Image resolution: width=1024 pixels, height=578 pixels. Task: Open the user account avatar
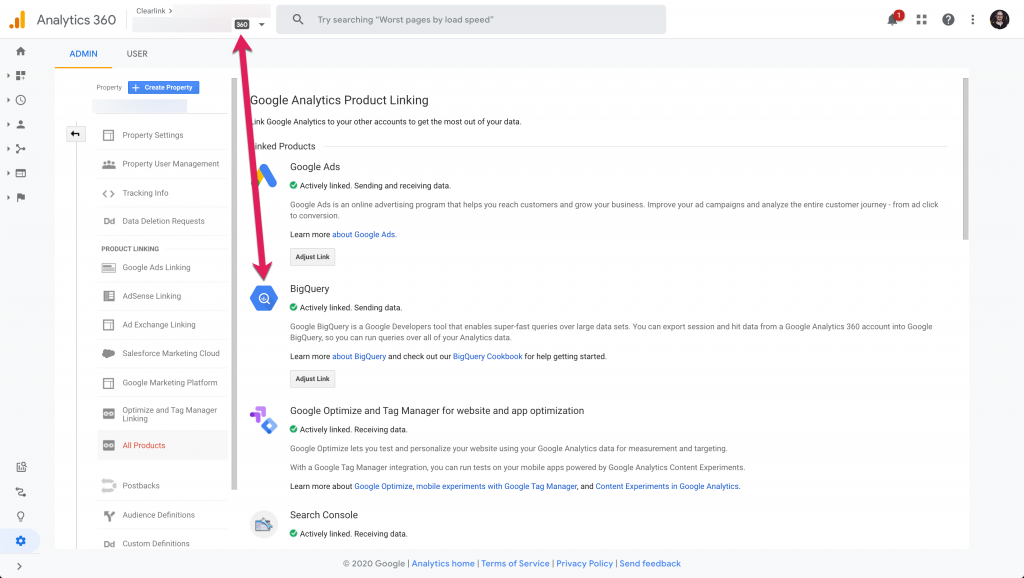(999, 20)
